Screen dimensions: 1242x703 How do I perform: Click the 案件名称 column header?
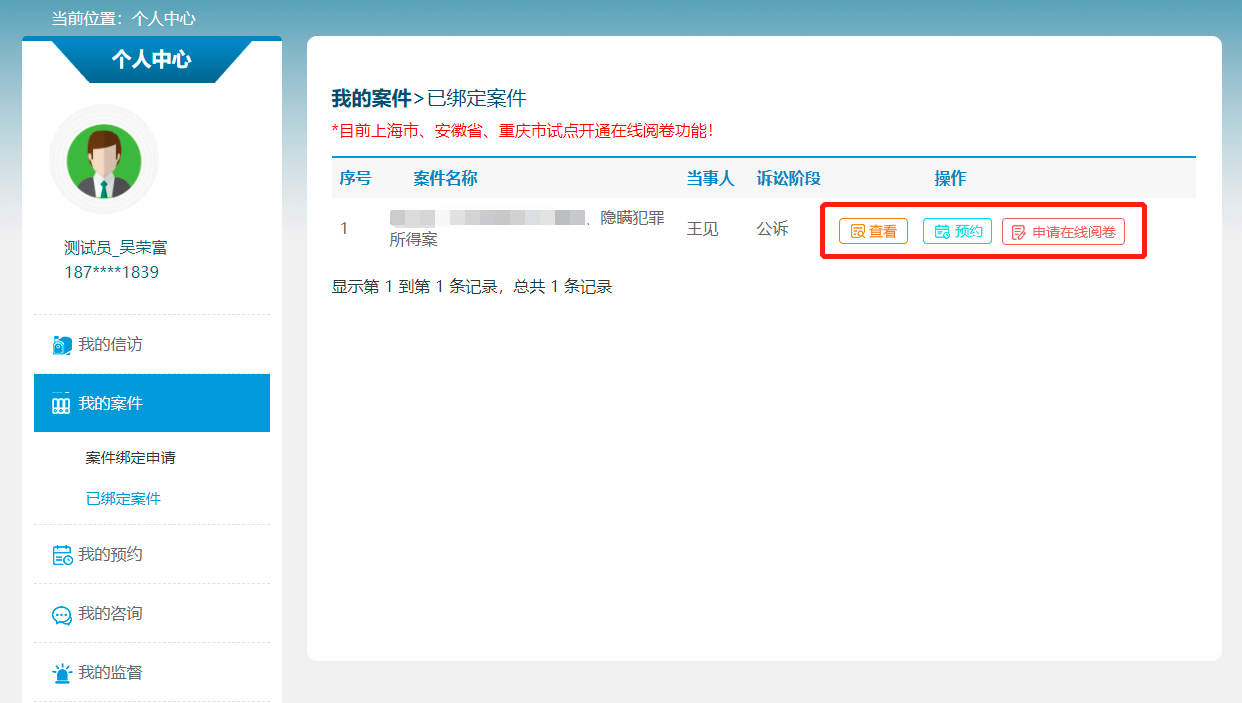(x=445, y=178)
